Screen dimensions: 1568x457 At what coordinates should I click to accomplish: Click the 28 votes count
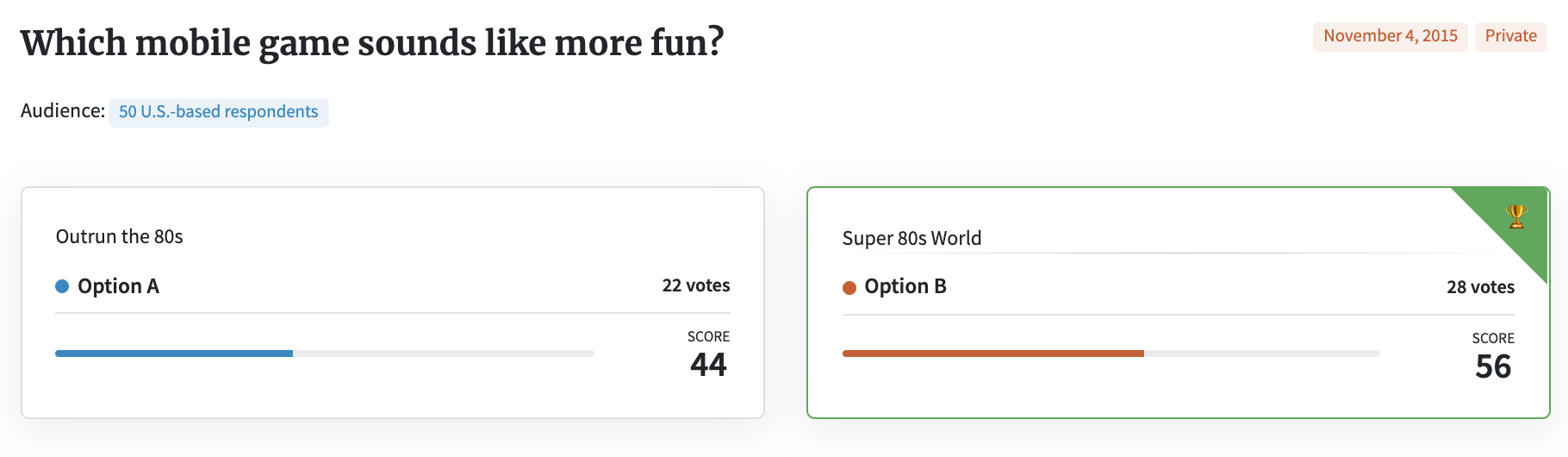[x=1481, y=287]
